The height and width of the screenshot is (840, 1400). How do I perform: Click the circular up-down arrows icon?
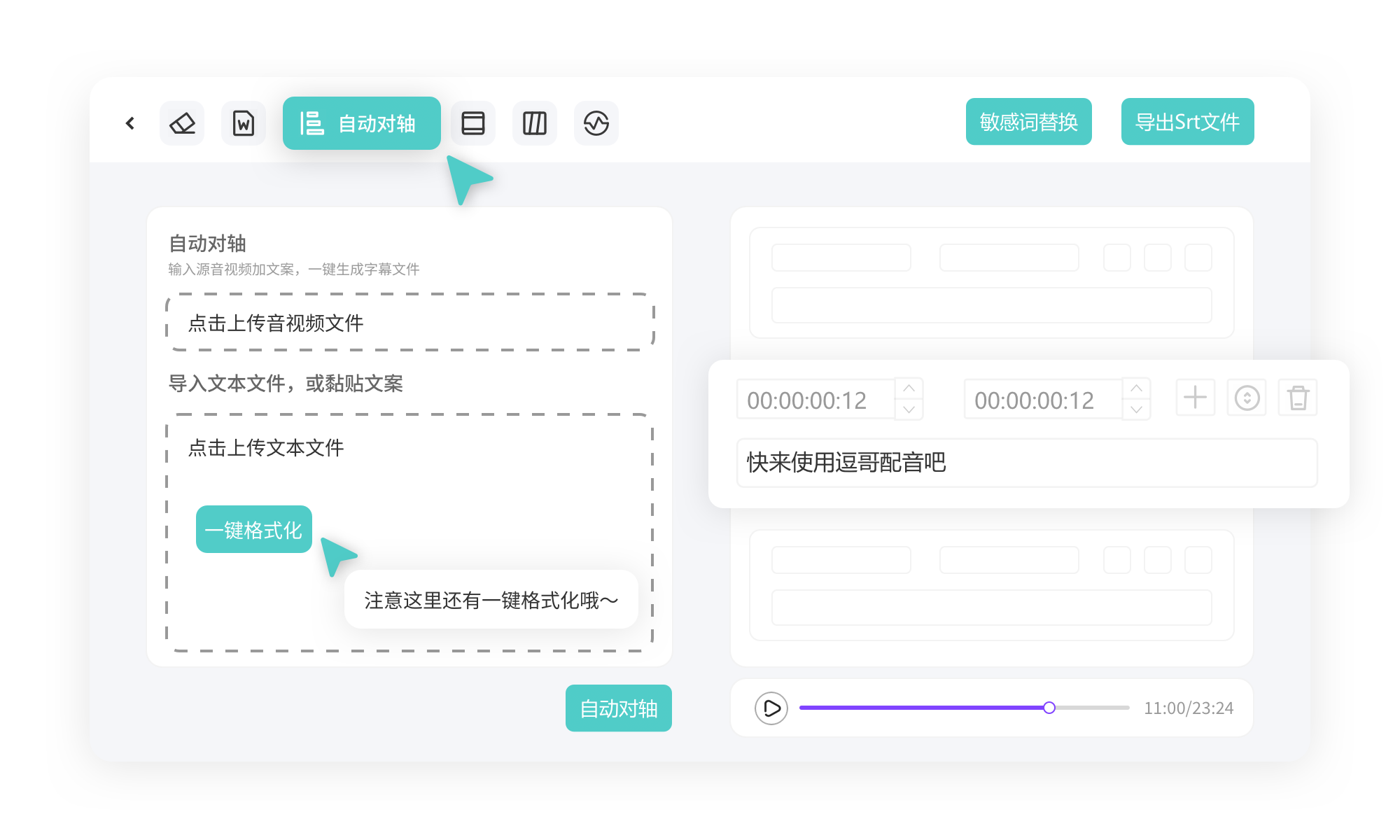[1247, 398]
